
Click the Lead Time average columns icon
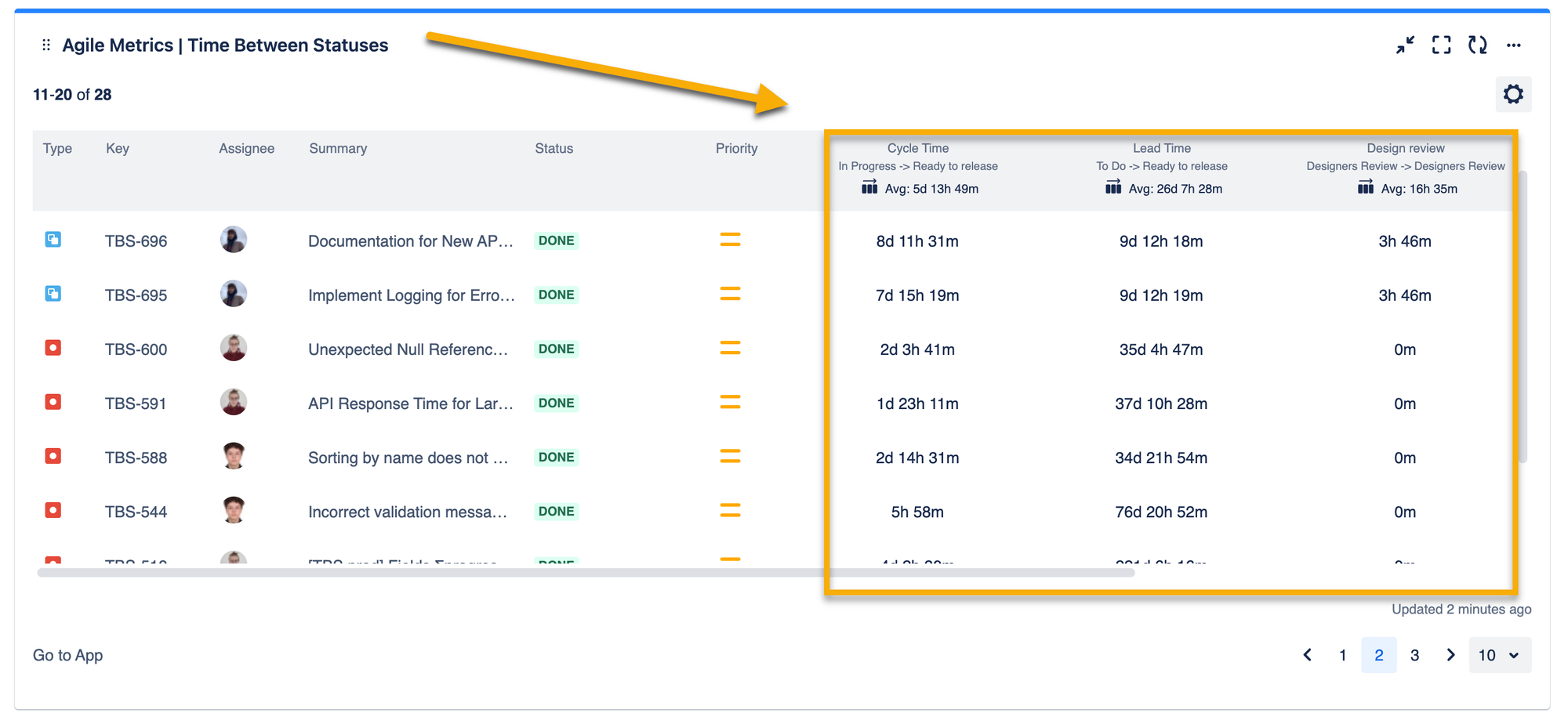pos(1113,187)
